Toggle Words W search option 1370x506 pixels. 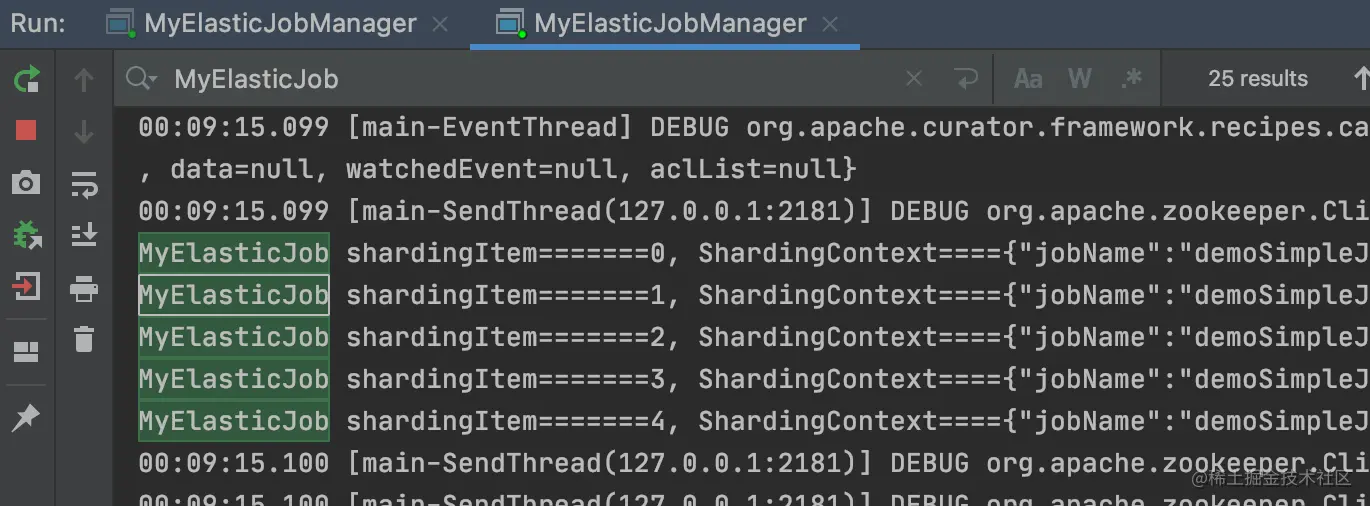pos(1080,78)
